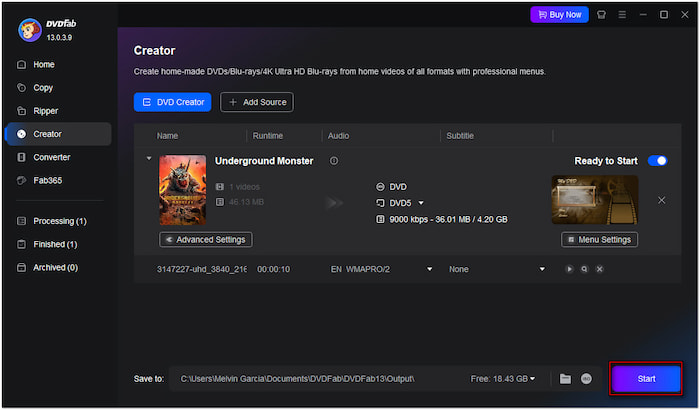The height and width of the screenshot is (410, 700).
Task: Delete the video row with X icon
Action: tap(600, 269)
